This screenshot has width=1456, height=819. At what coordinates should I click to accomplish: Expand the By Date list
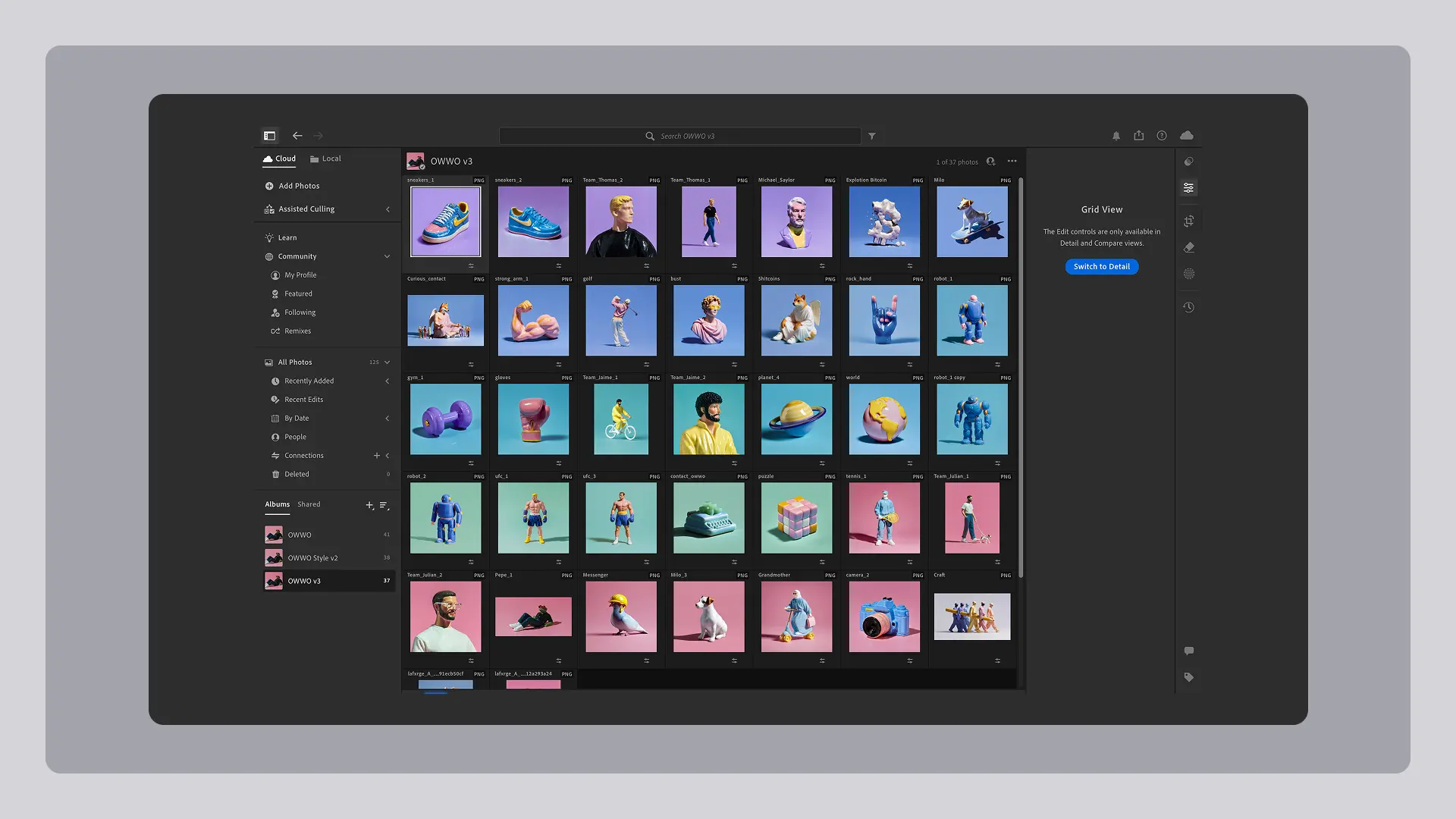click(387, 419)
